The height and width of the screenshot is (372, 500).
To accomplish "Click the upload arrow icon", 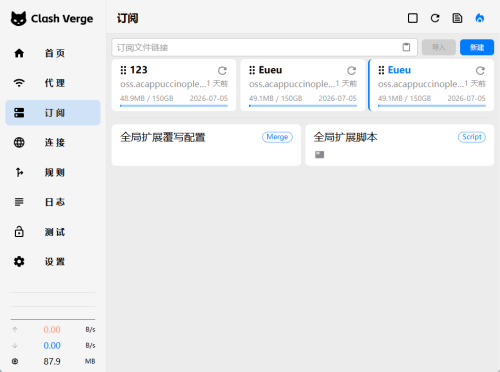I will coord(15,330).
